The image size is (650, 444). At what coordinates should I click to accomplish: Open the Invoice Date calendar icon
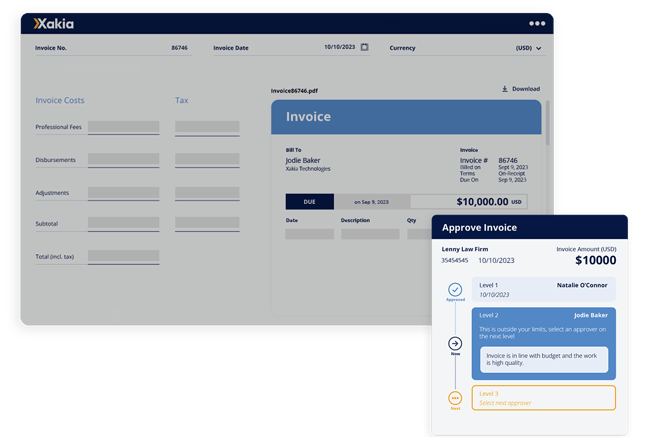[364, 47]
